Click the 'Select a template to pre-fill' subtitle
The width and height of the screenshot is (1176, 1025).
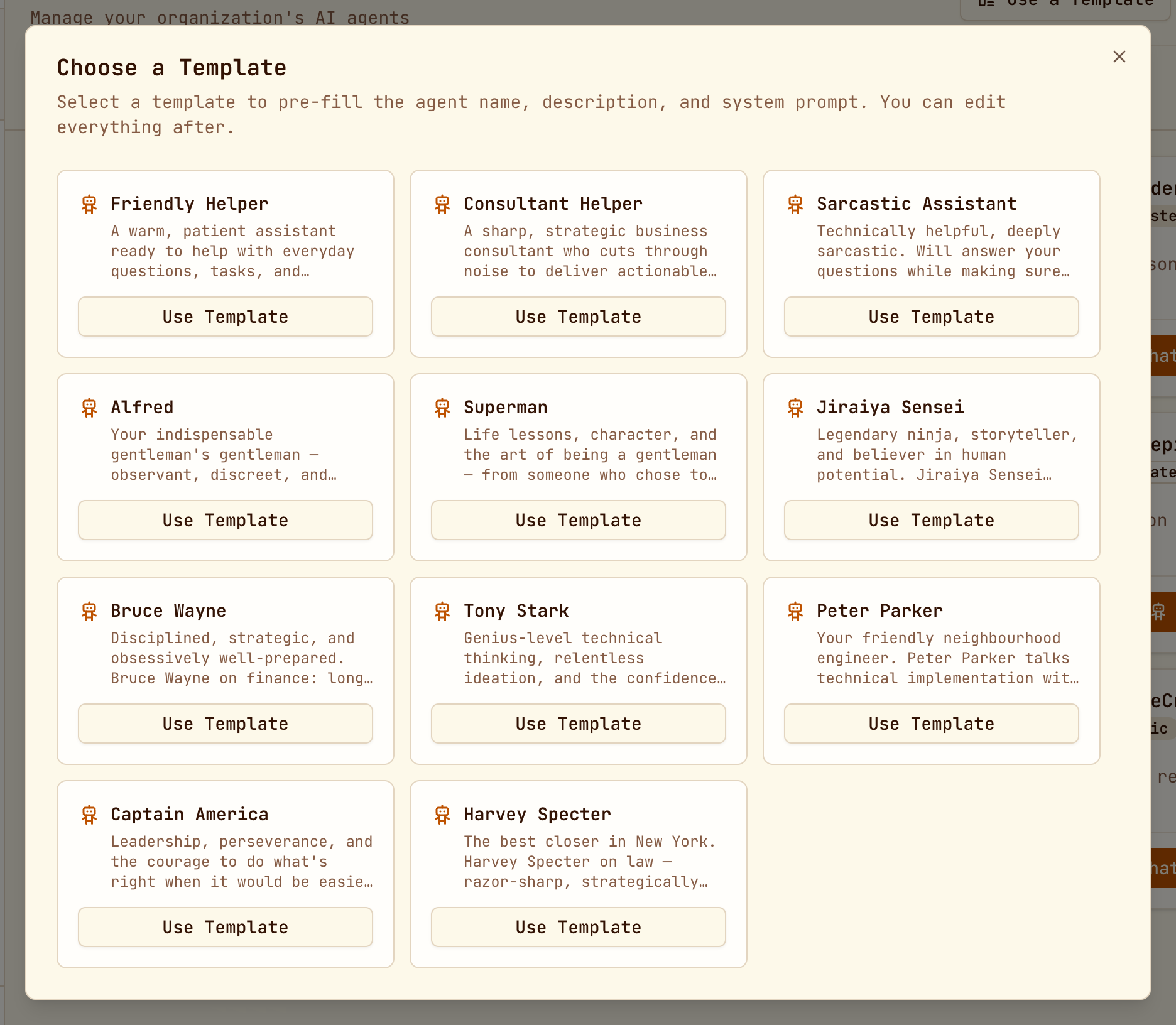(x=531, y=114)
